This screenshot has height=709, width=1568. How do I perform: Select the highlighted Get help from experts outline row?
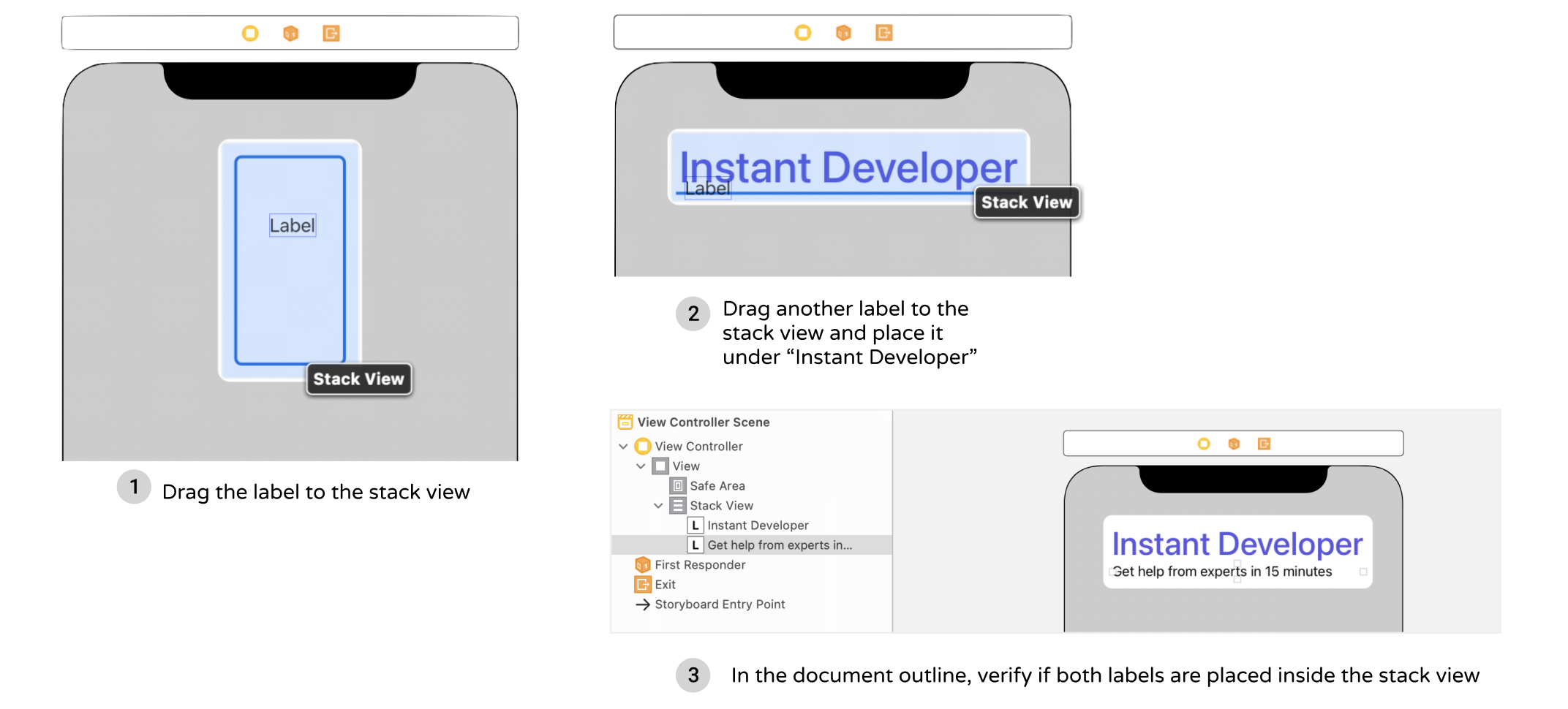pyautogui.click(x=779, y=545)
